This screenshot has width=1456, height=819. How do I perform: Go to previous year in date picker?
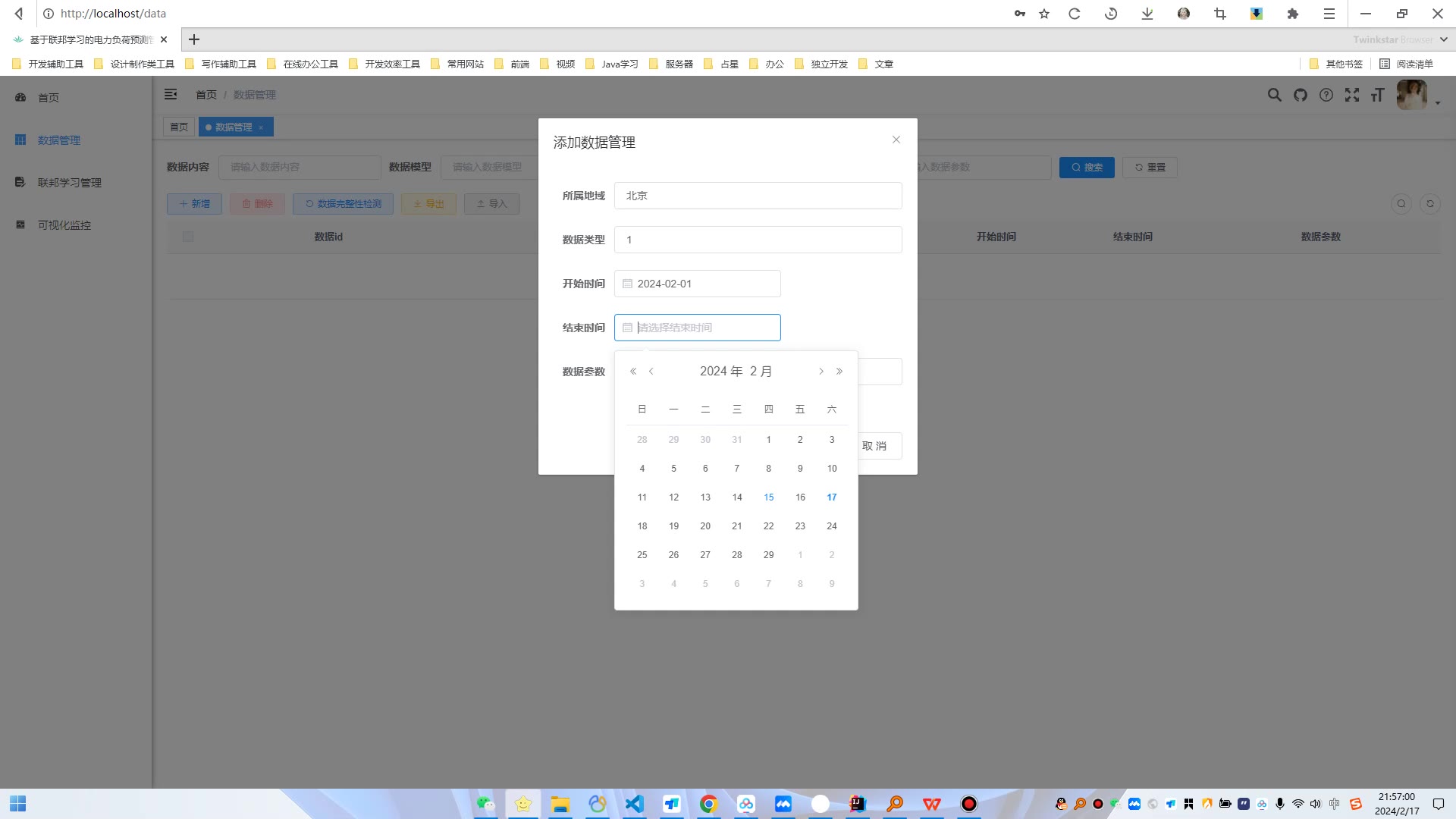pyautogui.click(x=633, y=372)
